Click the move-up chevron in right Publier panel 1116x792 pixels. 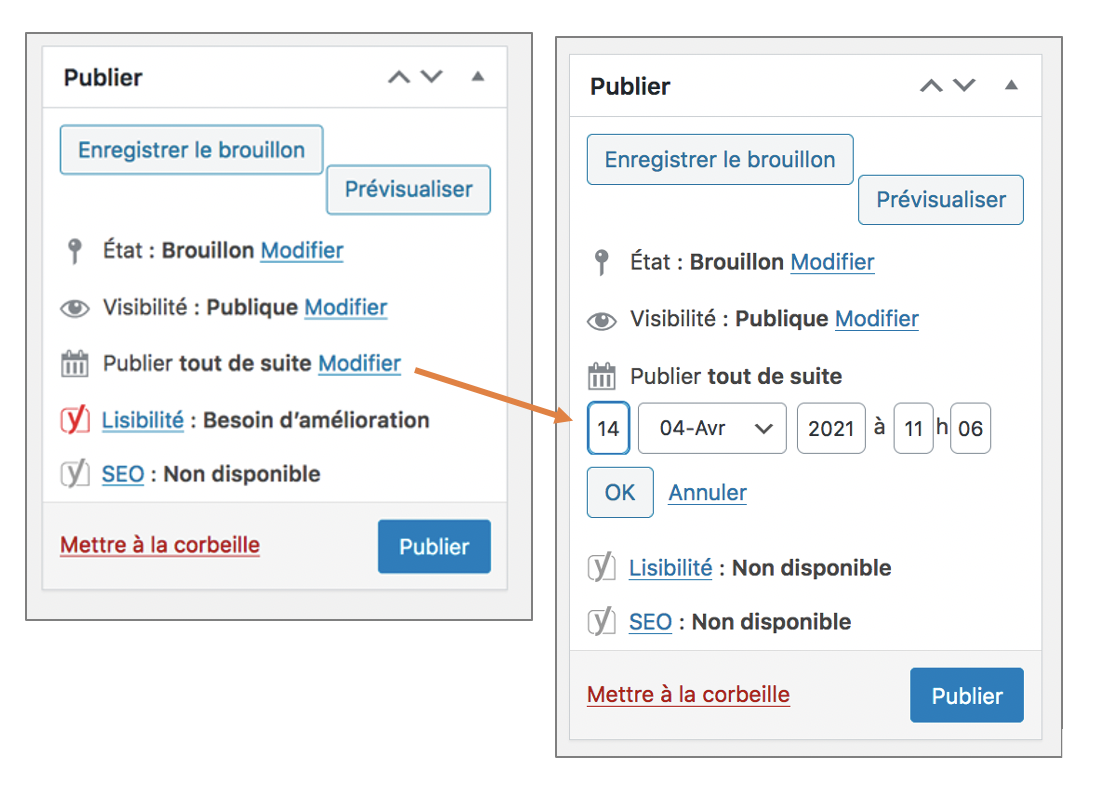[931, 86]
